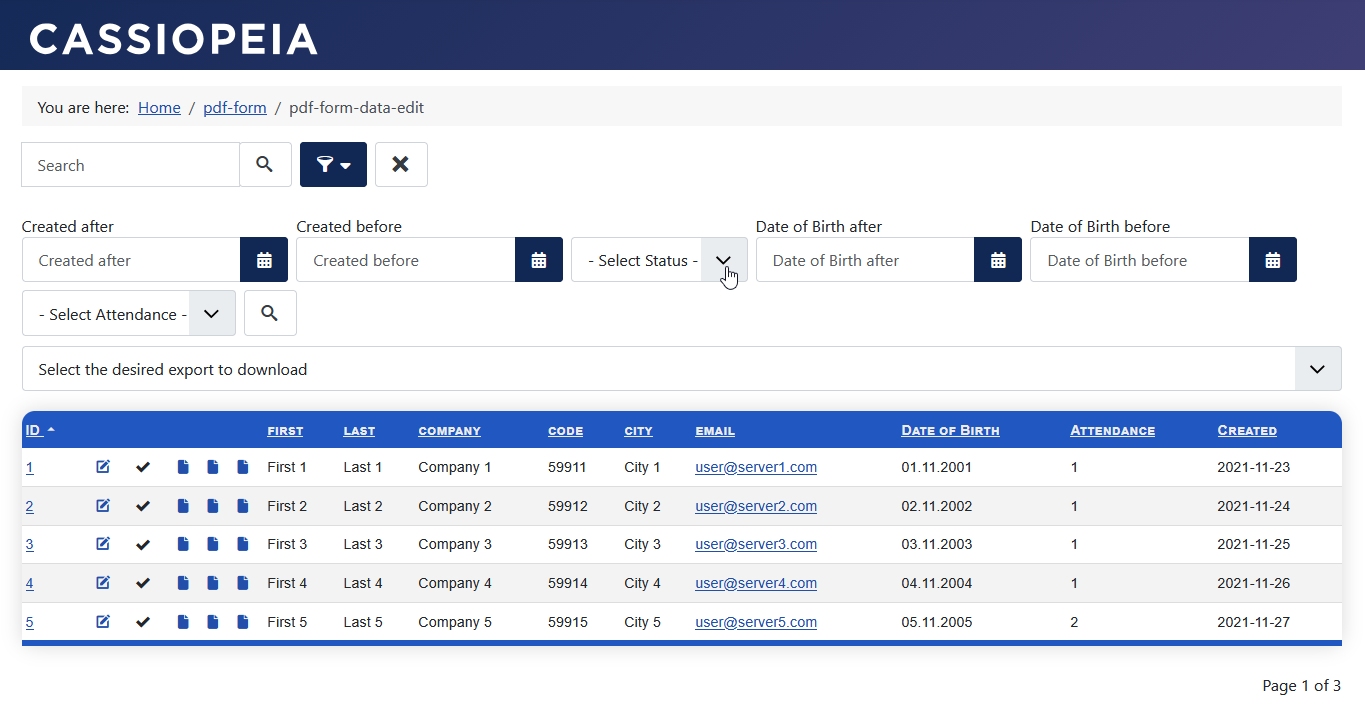
Task: Toggle the checkmark status for row 1
Action: 143,467
